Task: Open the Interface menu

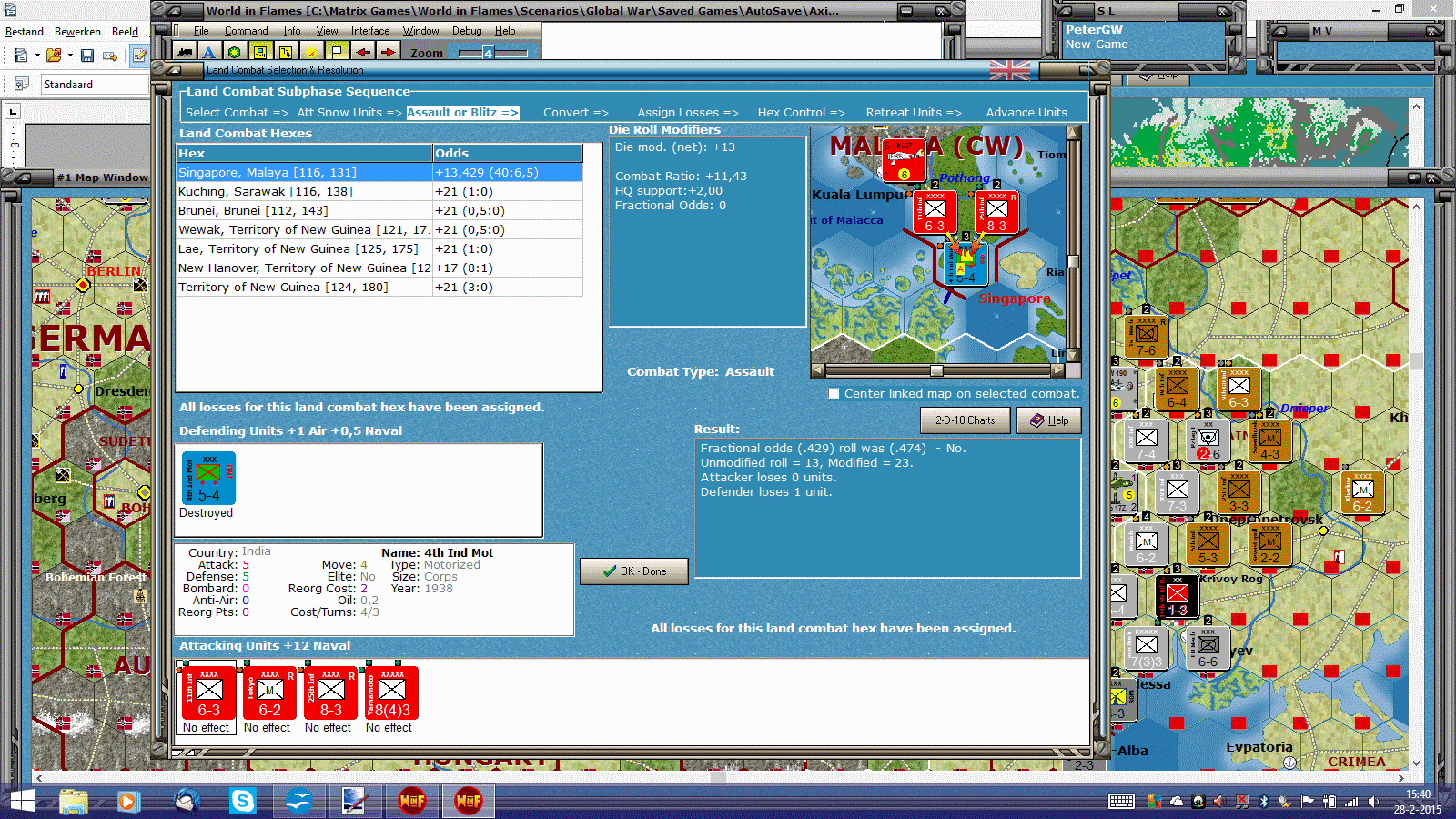Action: click(x=370, y=31)
